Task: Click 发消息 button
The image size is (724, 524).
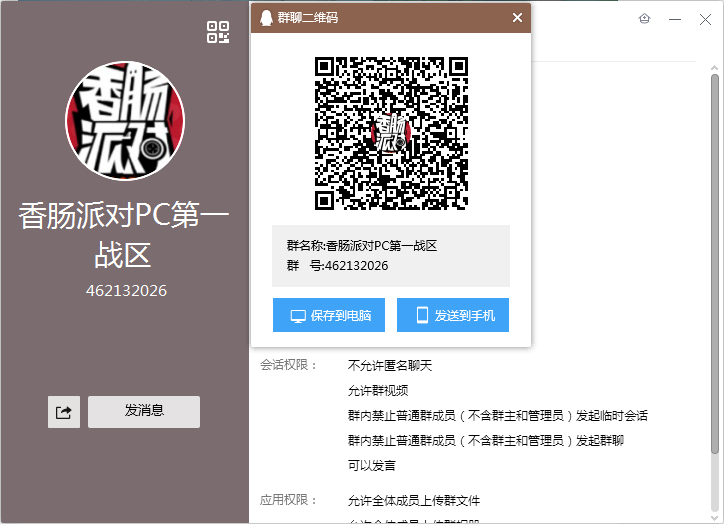Action: point(144,412)
